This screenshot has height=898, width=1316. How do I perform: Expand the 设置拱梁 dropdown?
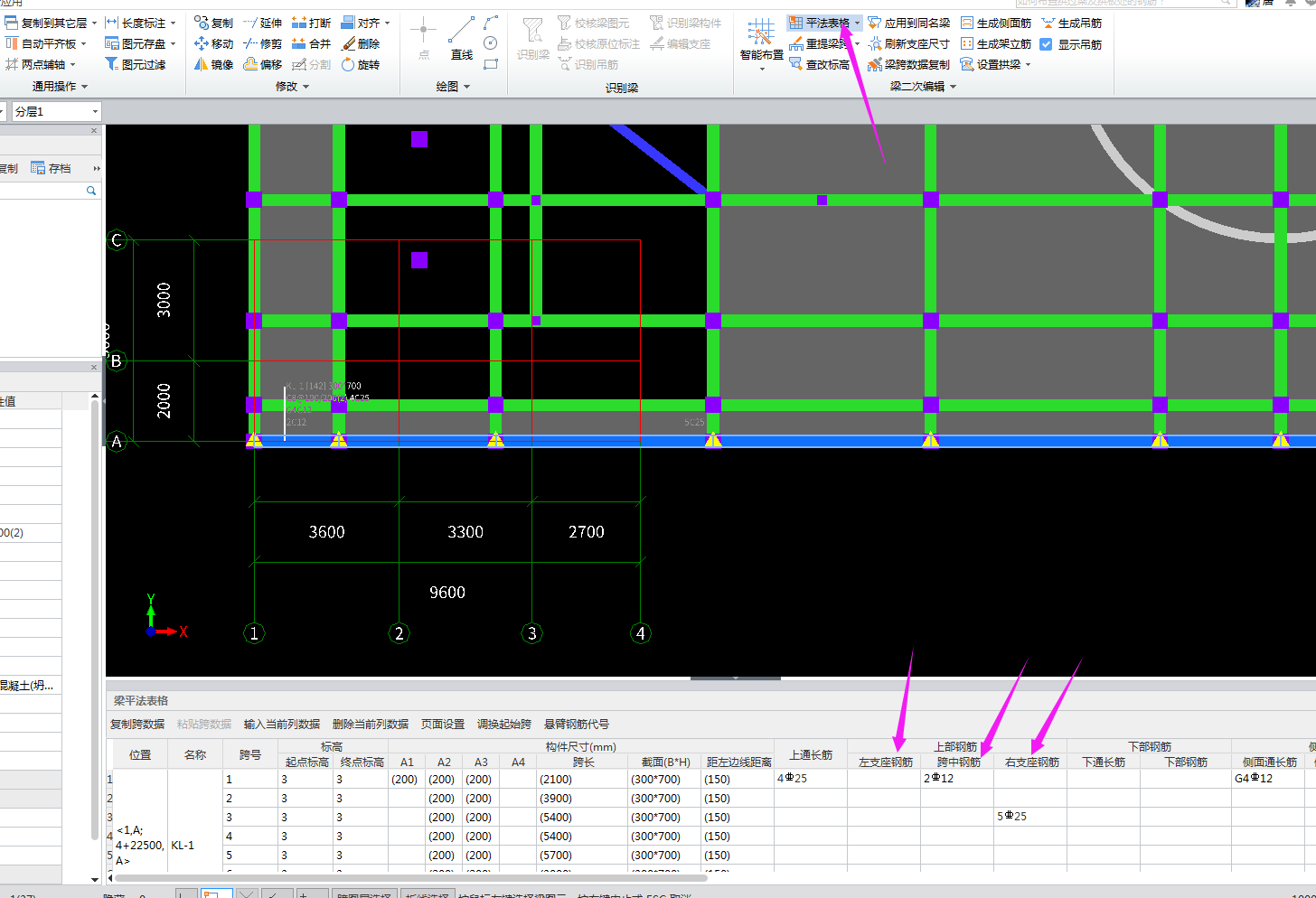[x=1028, y=64]
